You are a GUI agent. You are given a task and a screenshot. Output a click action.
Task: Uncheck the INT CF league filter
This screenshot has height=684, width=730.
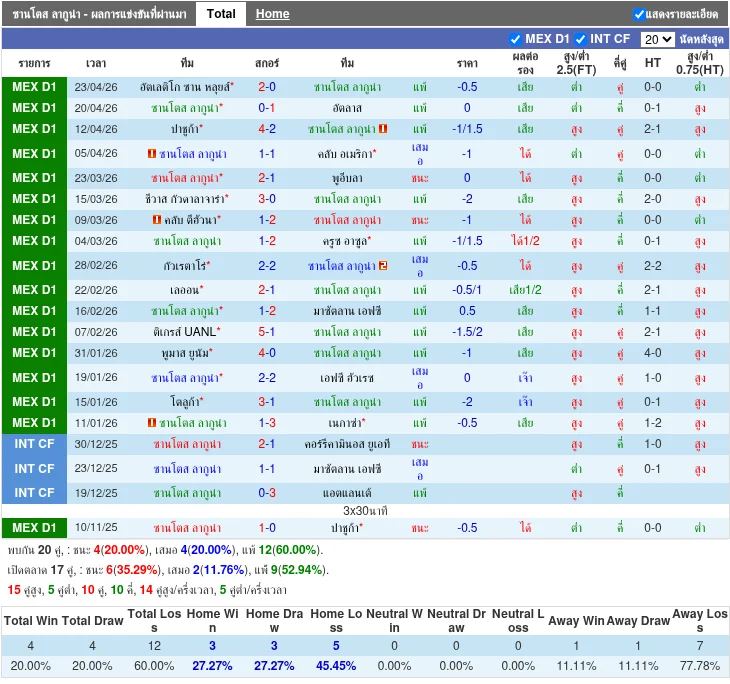pyautogui.click(x=581, y=39)
